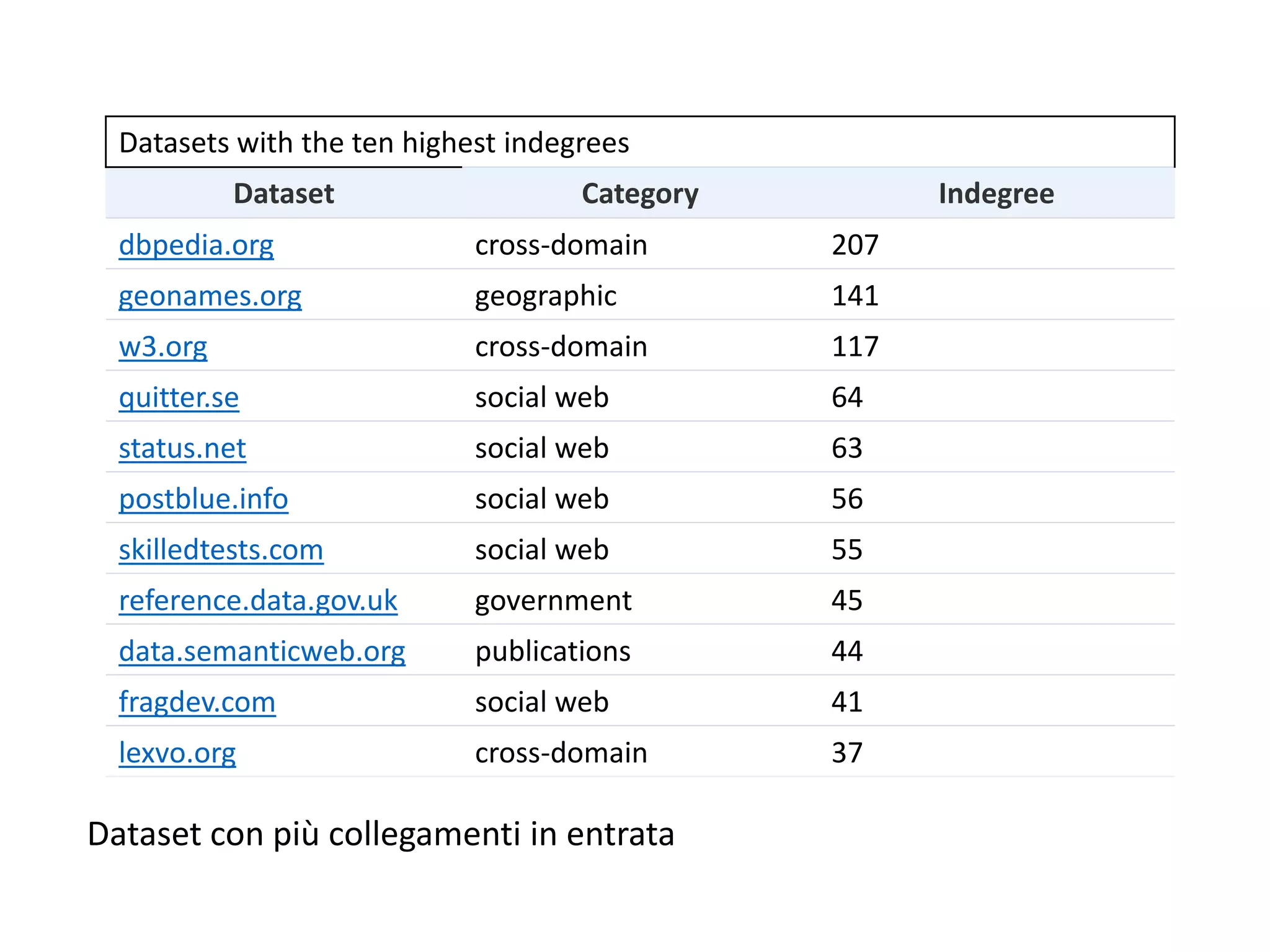
Task: Open the data.semanticweb.org link
Action: pos(262,652)
